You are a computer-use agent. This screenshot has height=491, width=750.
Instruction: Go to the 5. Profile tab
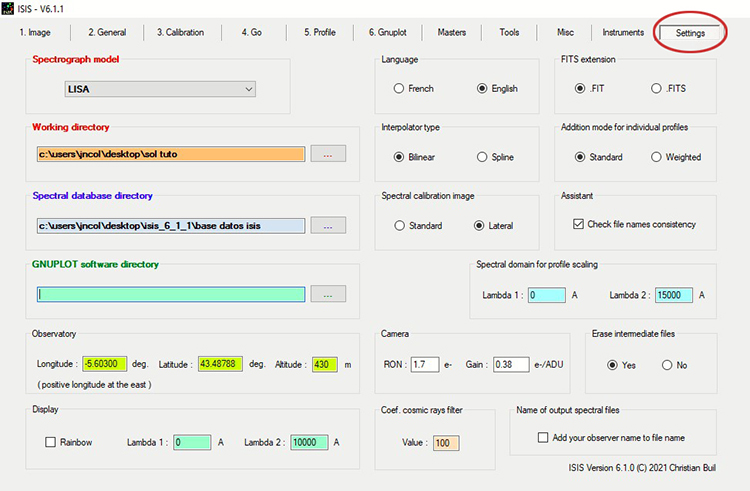320,33
